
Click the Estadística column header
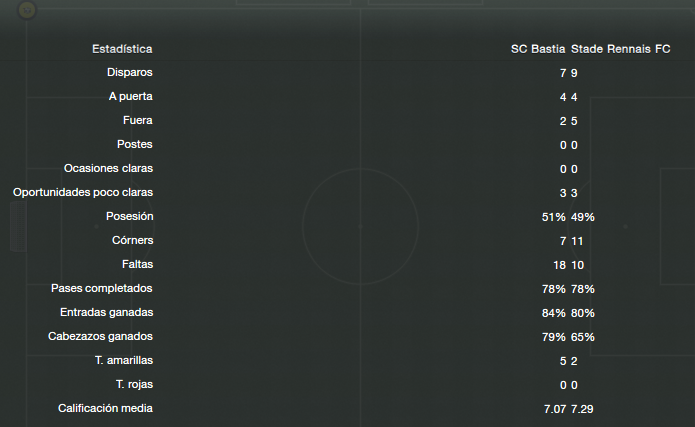point(122,49)
